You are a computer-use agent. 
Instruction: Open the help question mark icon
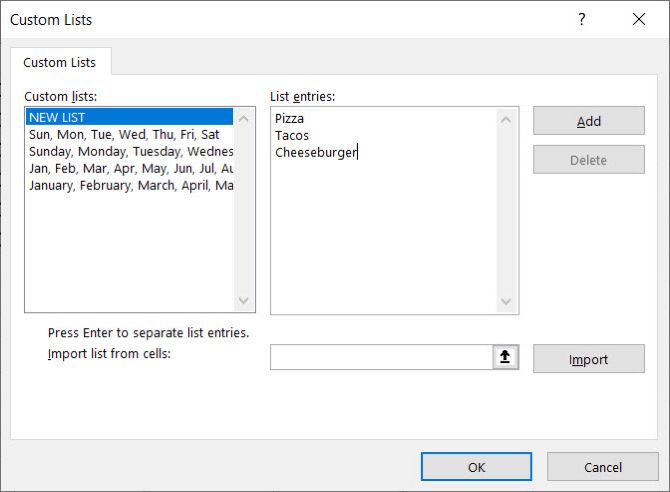(x=582, y=19)
